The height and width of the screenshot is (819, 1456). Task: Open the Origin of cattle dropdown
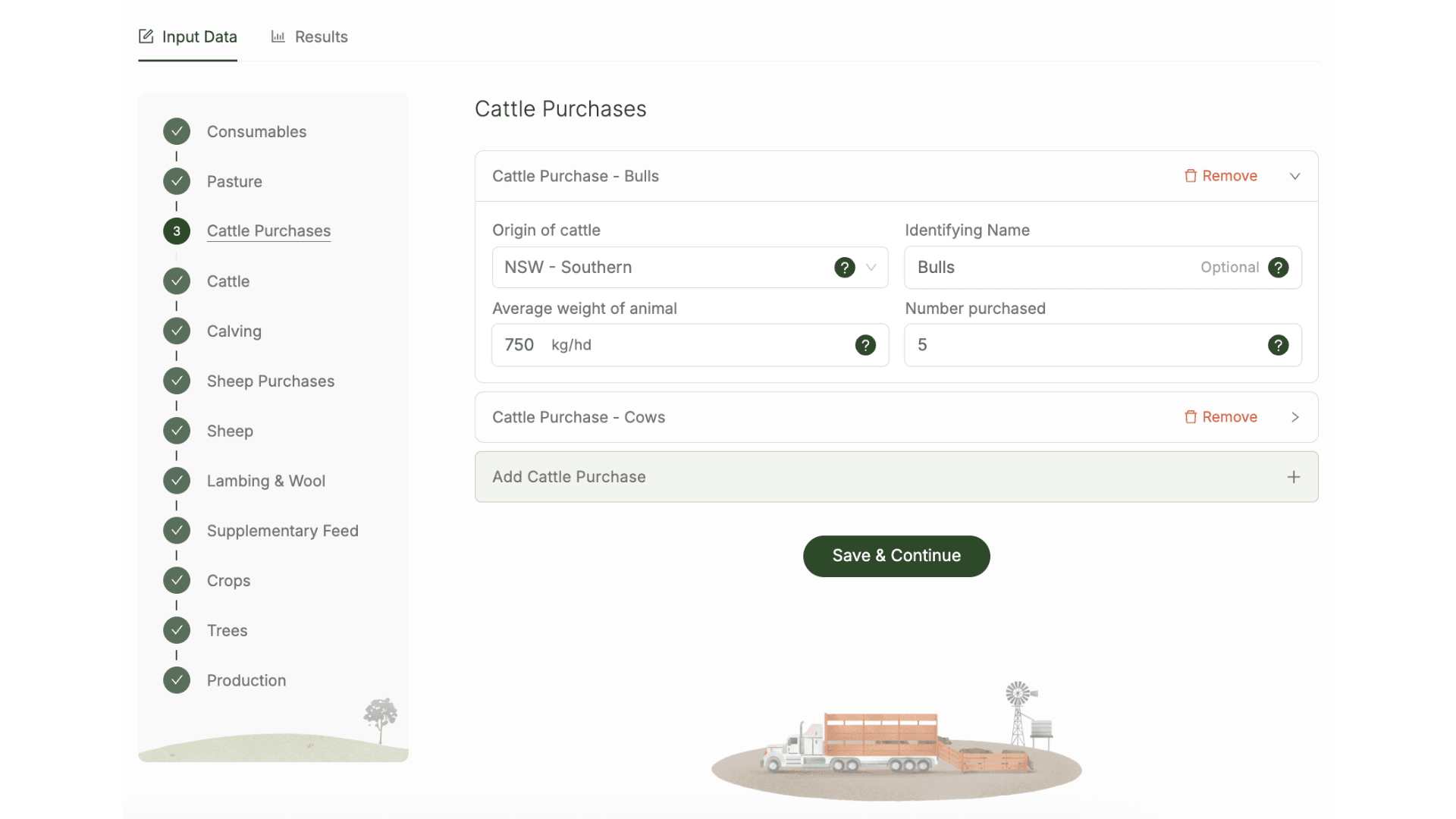tap(667, 267)
